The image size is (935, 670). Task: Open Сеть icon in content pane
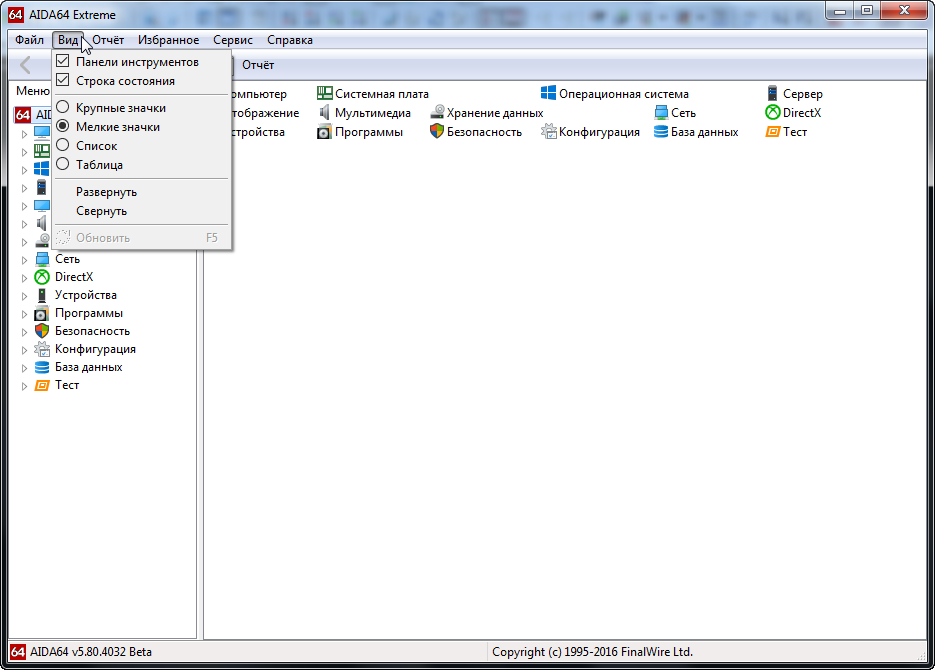661,112
